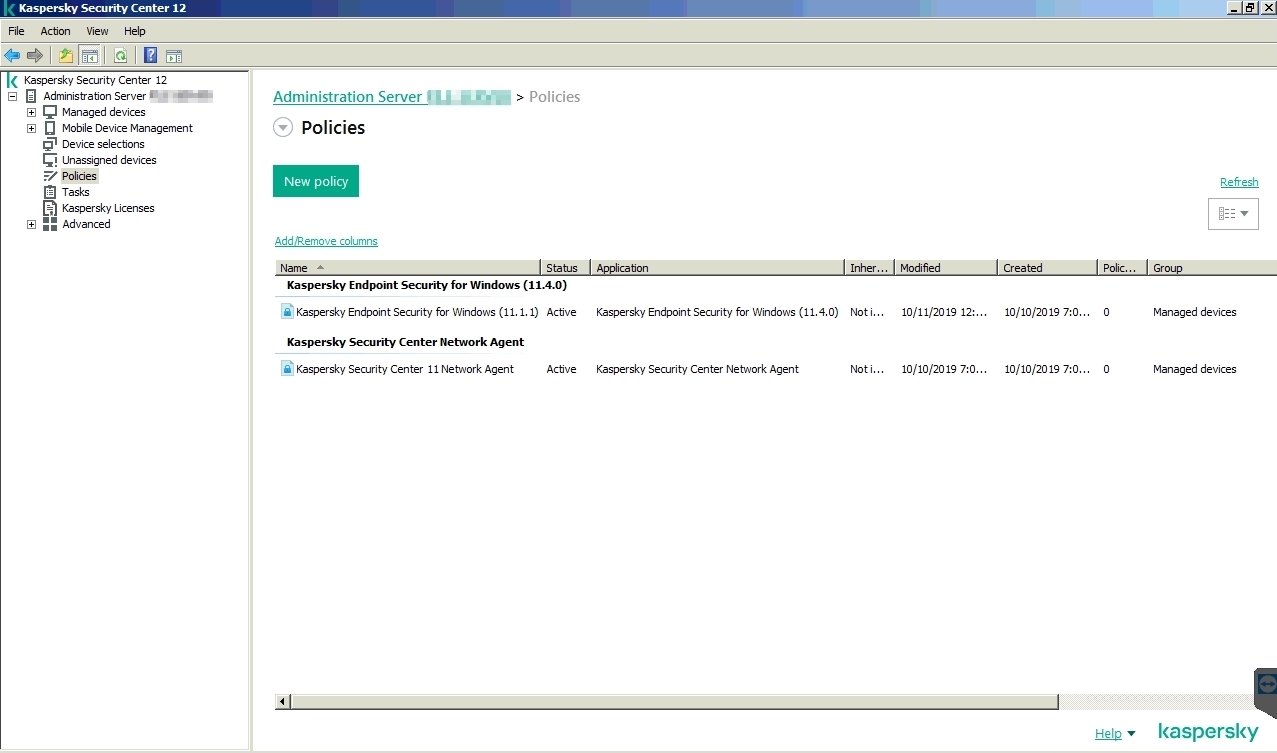Open the view mode dropdown below Refresh

point(1233,214)
